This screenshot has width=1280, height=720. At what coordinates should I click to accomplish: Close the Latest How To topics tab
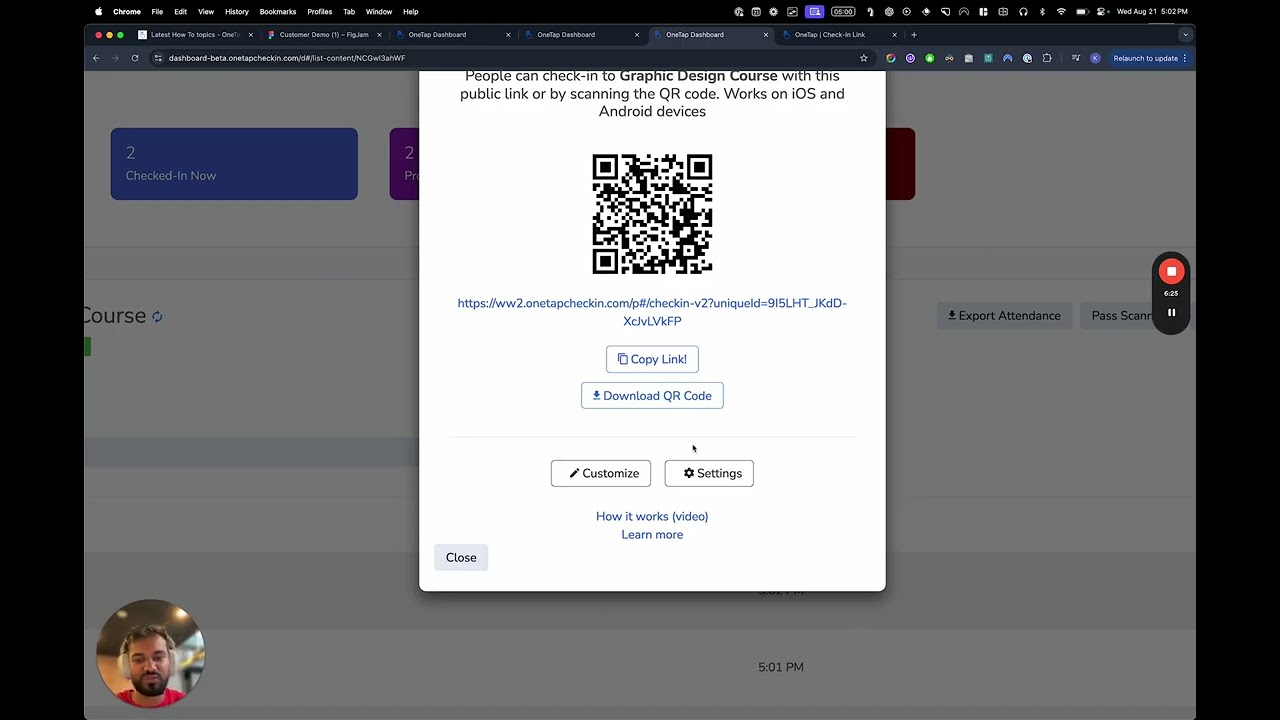pos(250,35)
